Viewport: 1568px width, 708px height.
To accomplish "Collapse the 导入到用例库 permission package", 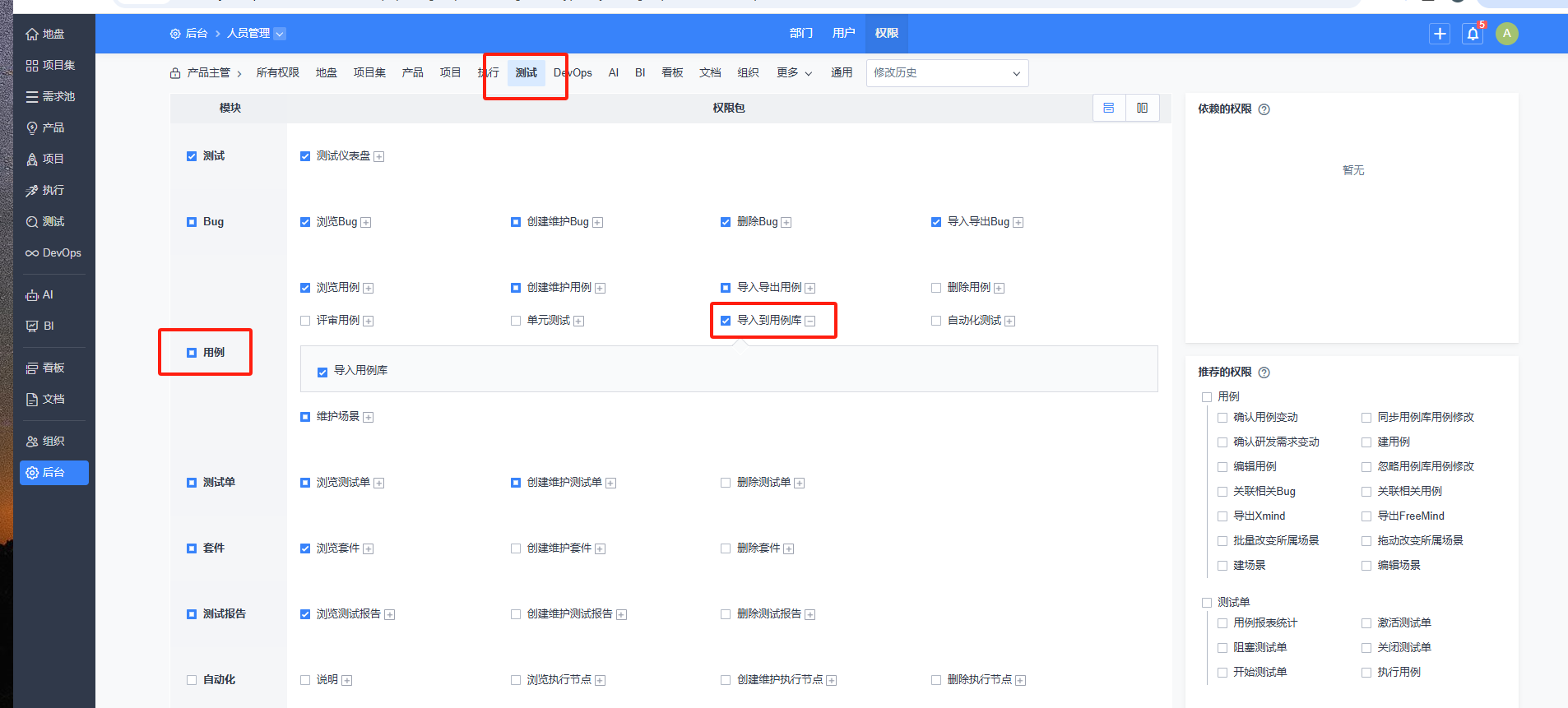I will [x=810, y=322].
